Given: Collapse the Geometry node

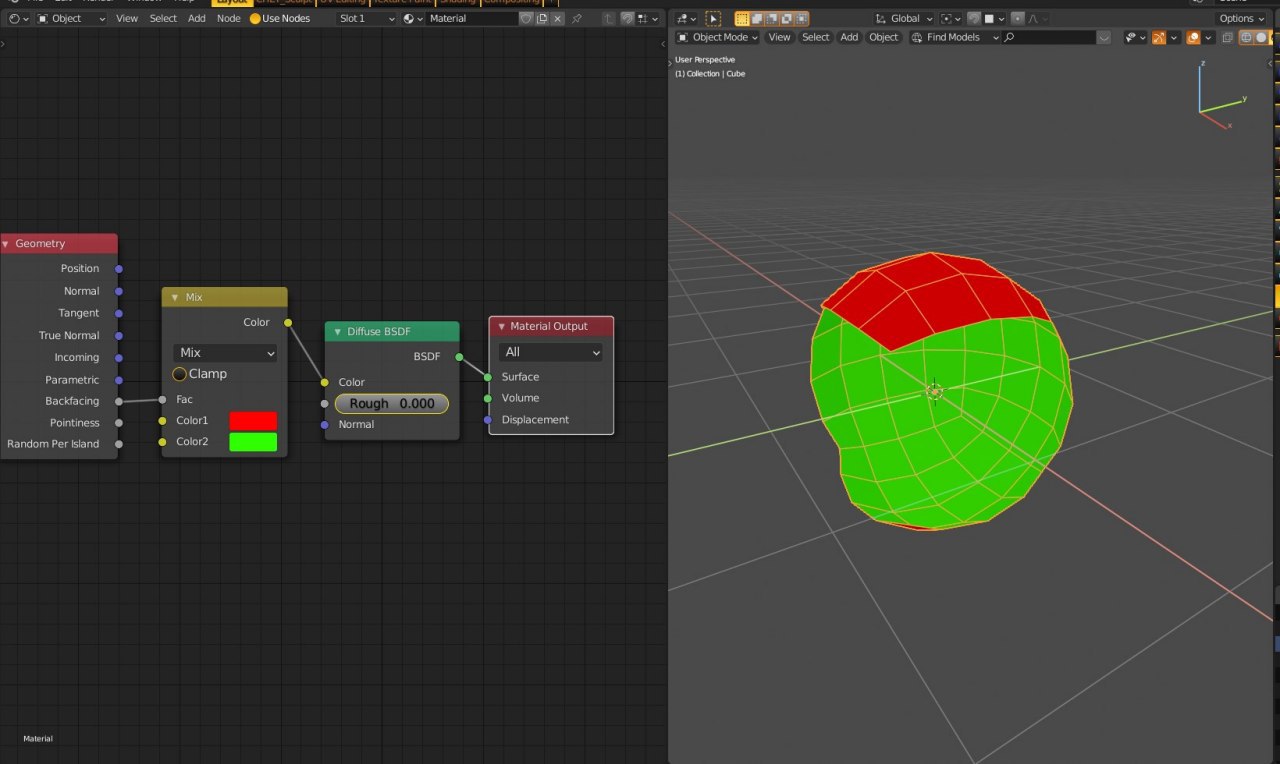Looking at the screenshot, I should (x=6, y=244).
